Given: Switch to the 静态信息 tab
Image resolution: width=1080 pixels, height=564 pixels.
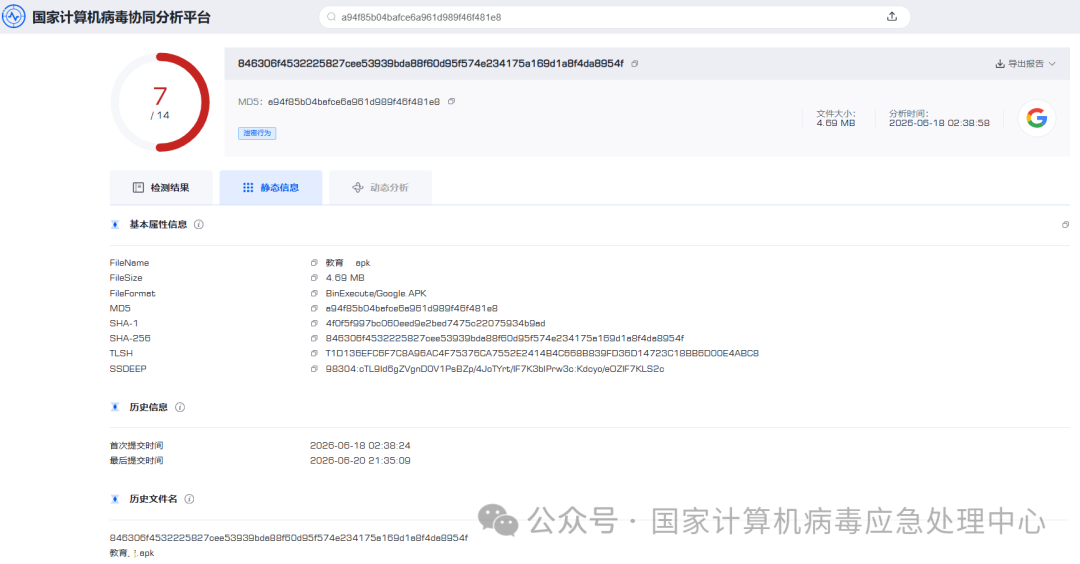Looking at the screenshot, I should tap(271, 187).
